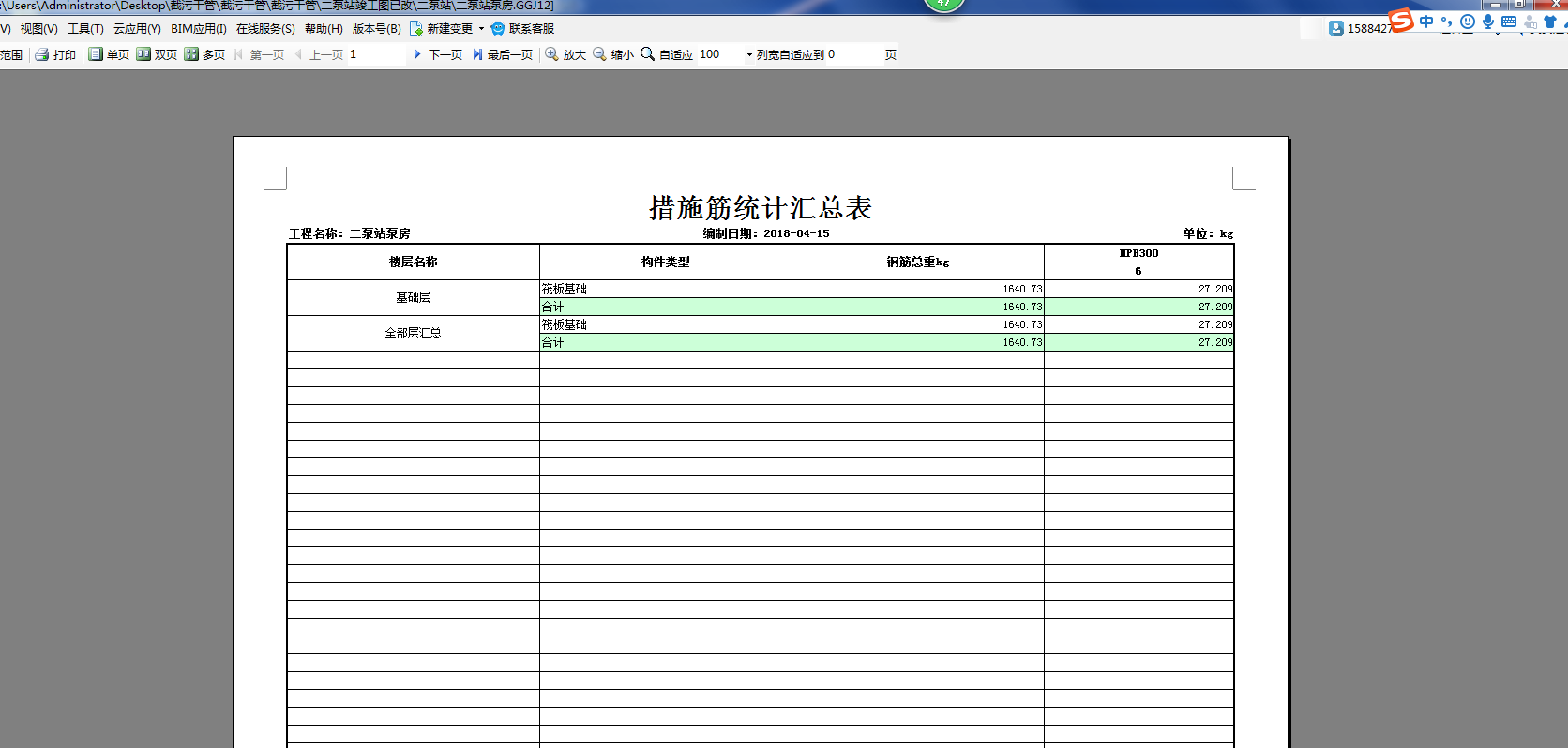Screen dimensions: 1568x748
Task: Go to next page (下一页)
Action: tap(438, 54)
